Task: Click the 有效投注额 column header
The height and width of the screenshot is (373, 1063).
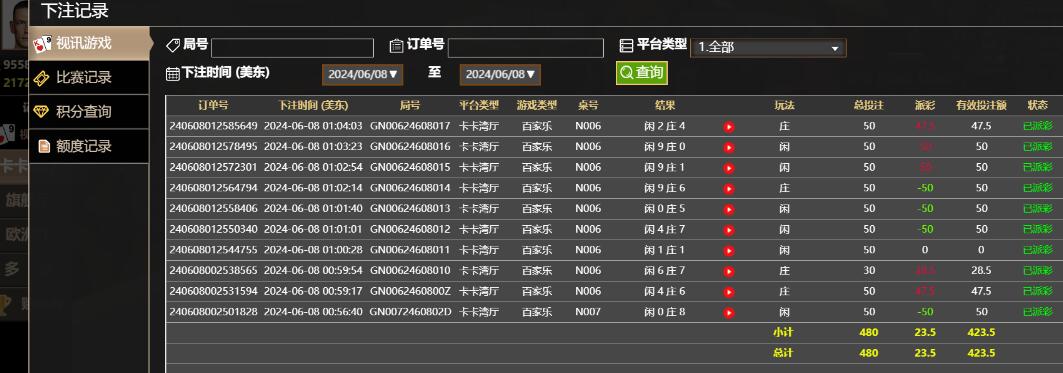Action: tap(981, 105)
